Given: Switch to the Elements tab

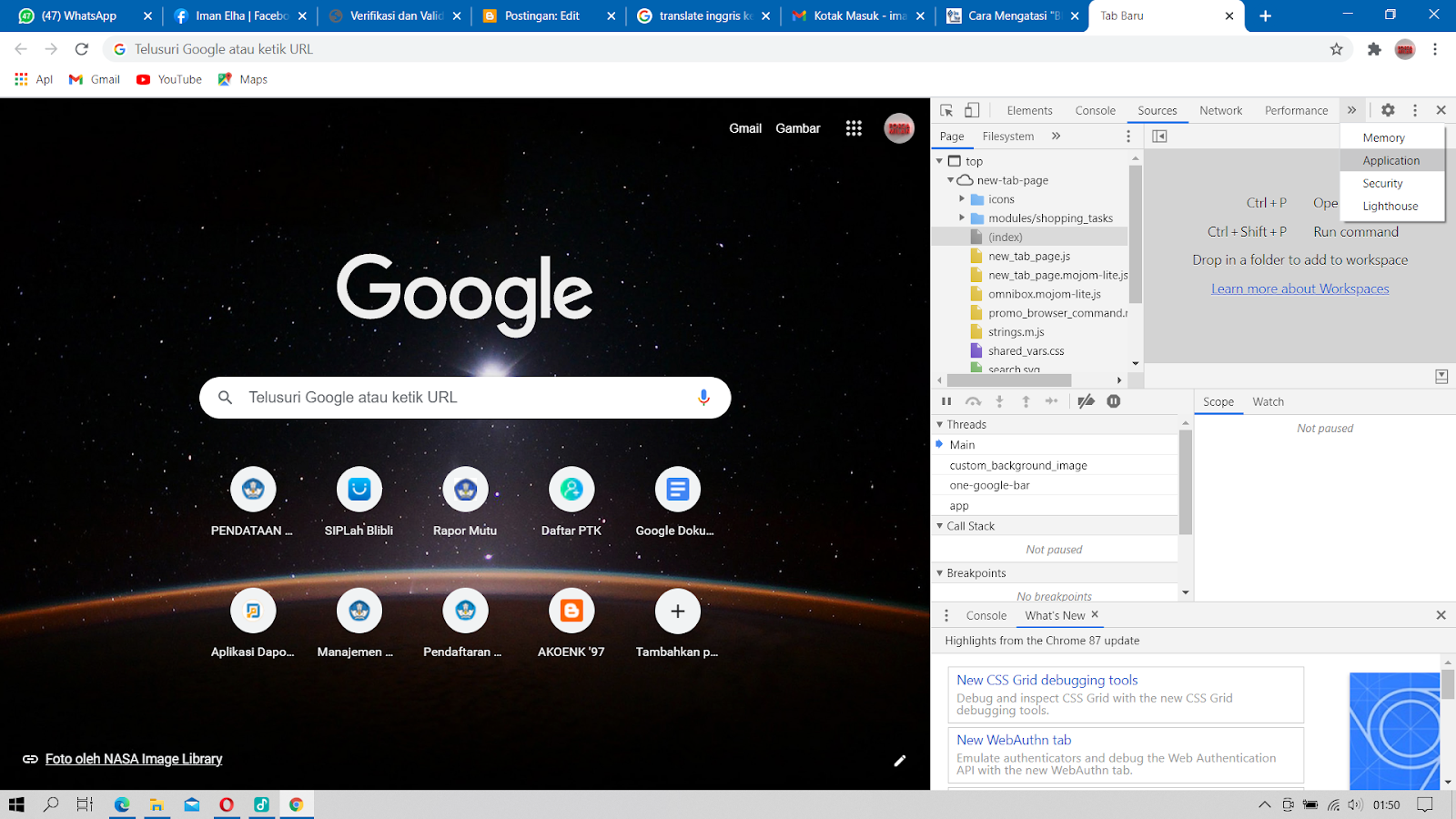Looking at the screenshot, I should coord(1029,110).
